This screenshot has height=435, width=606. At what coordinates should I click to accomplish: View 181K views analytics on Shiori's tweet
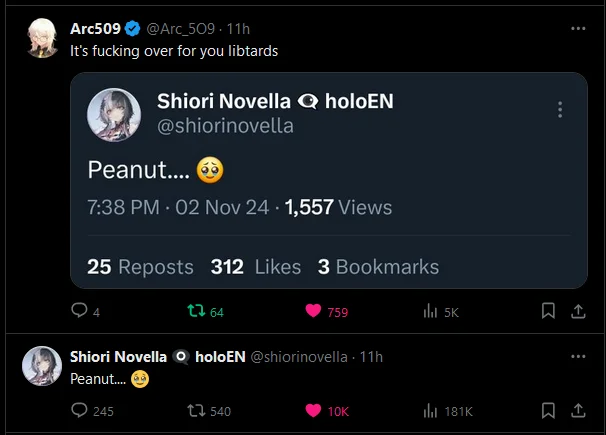[x=431, y=410]
